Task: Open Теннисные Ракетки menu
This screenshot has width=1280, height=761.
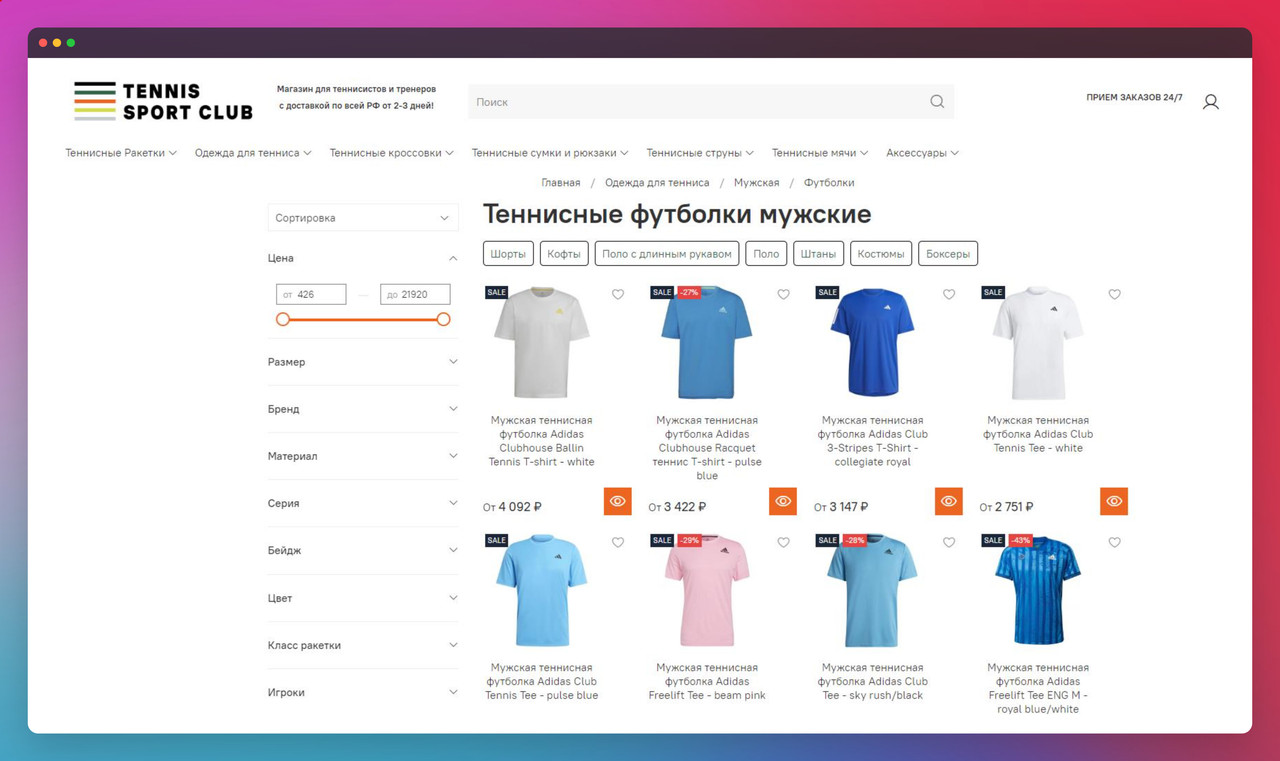Action: coord(121,153)
